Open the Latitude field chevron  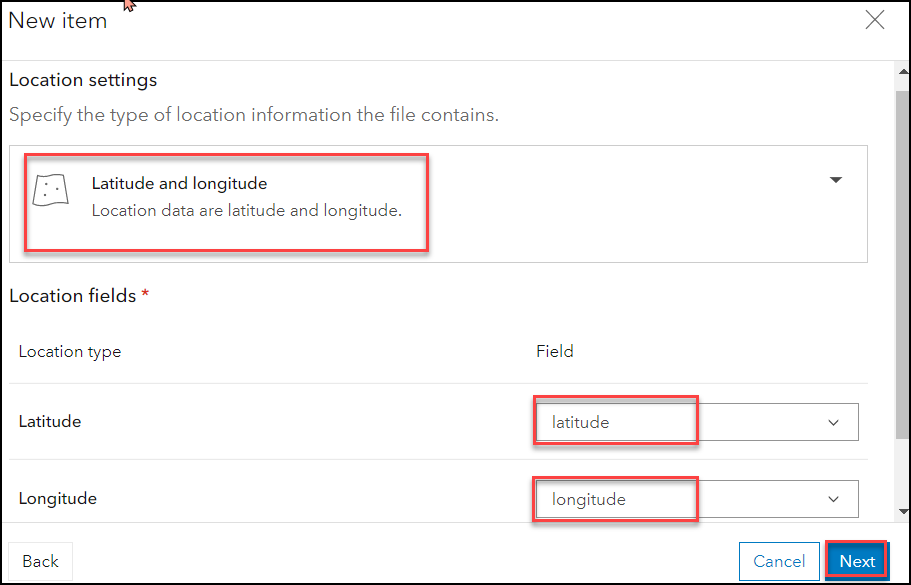point(834,423)
